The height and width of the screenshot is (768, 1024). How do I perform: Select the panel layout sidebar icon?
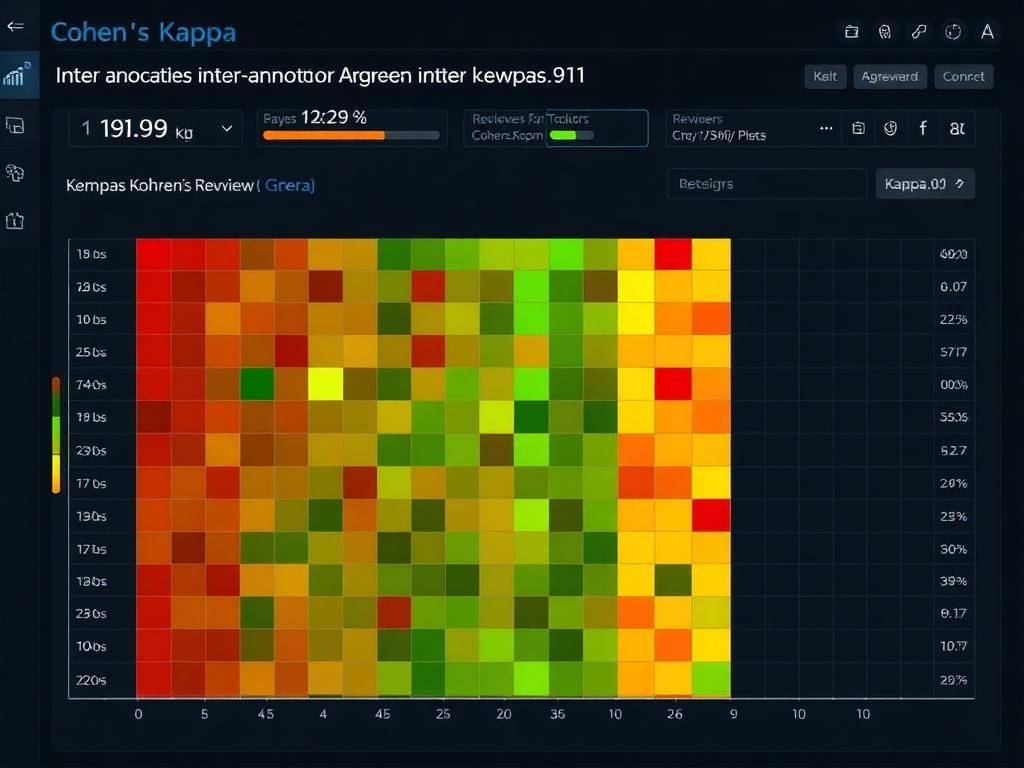click(15, 125)
